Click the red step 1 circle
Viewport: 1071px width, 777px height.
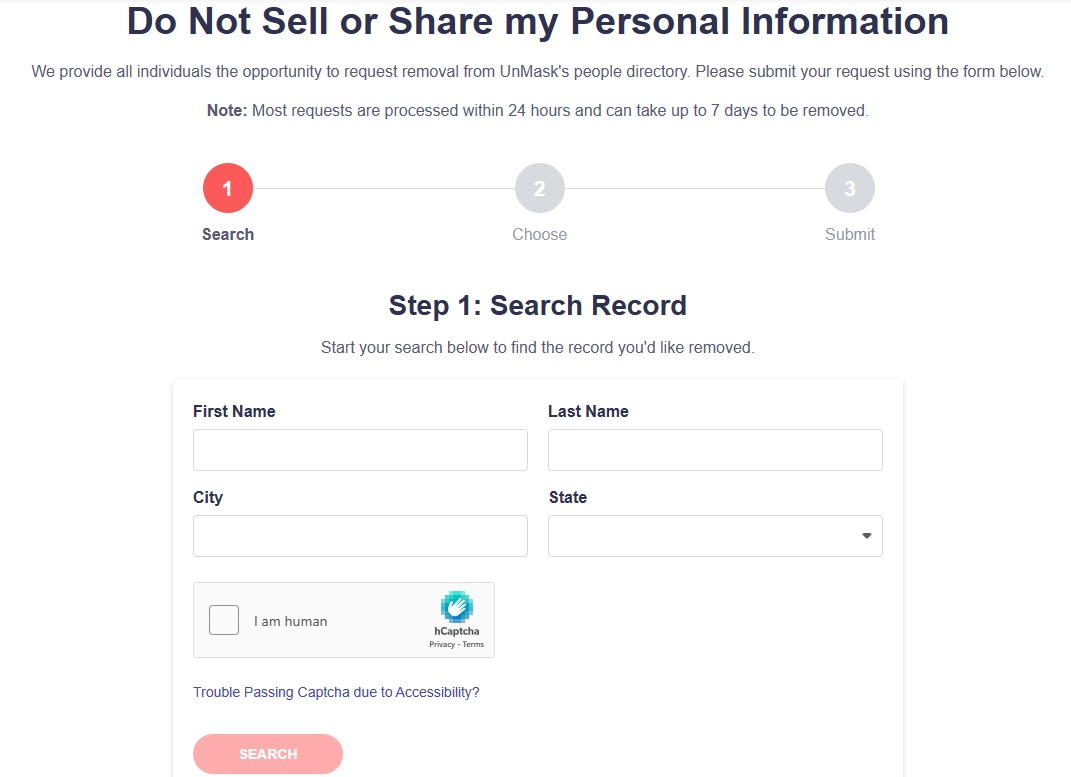coord(228,188)
